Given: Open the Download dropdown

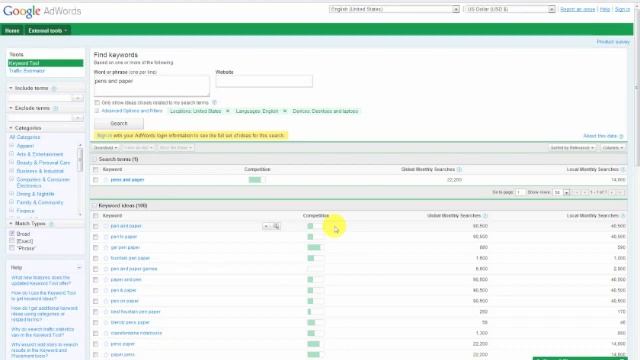Looking at the screenshot, I should 106,148.
